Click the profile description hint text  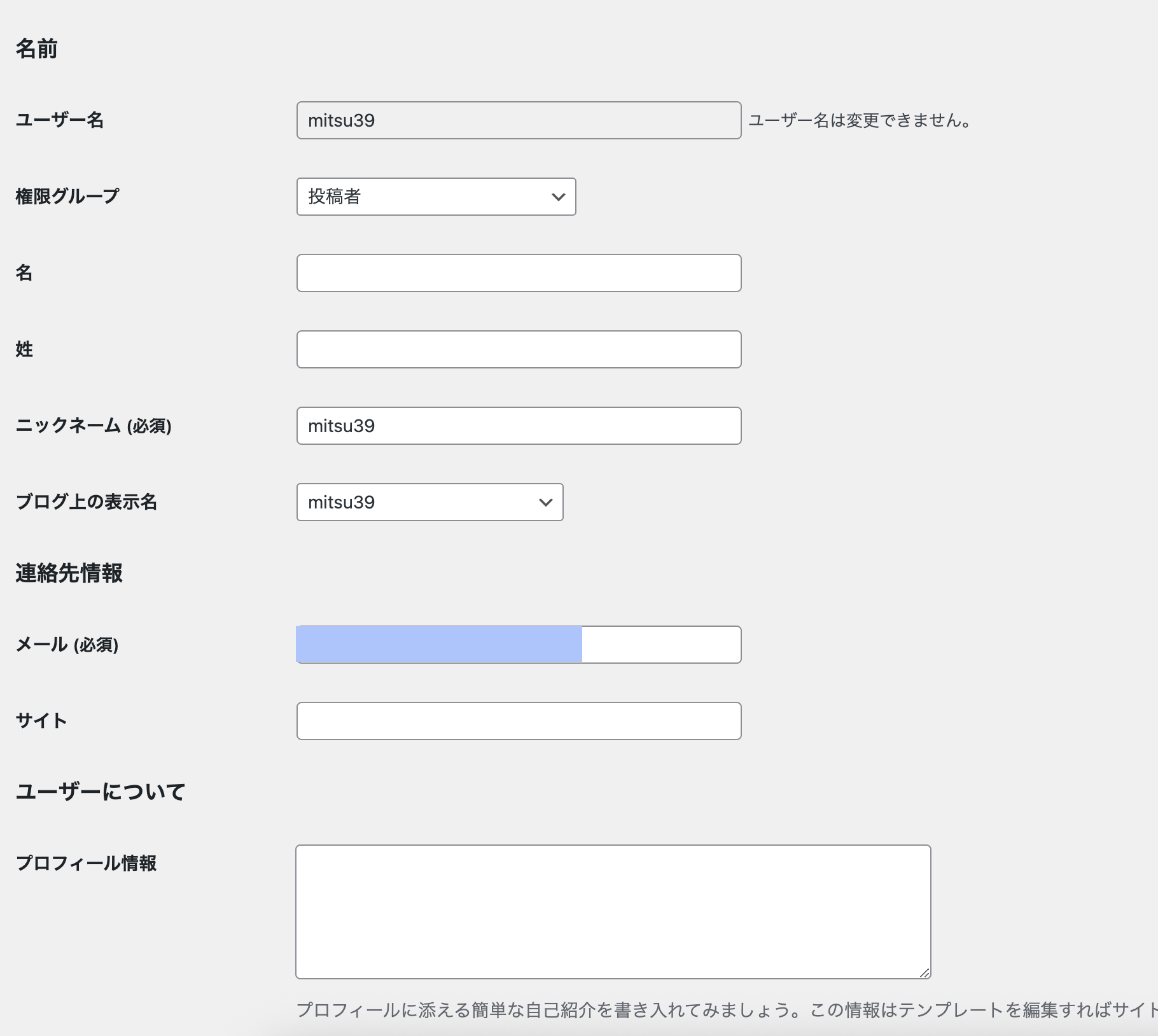click(727, 1010)
